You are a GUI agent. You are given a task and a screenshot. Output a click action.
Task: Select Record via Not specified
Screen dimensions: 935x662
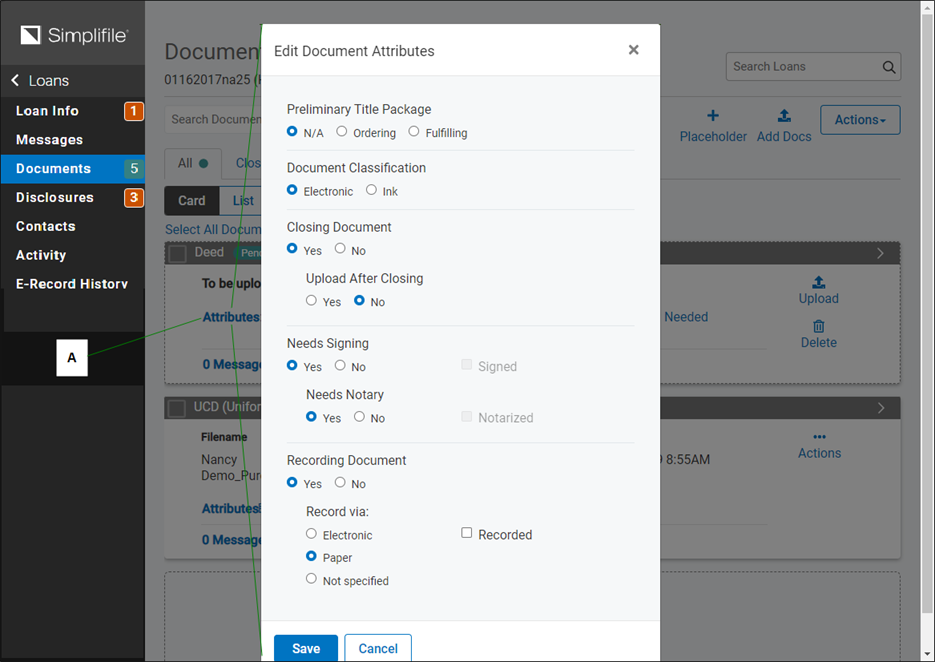[311, 579]
